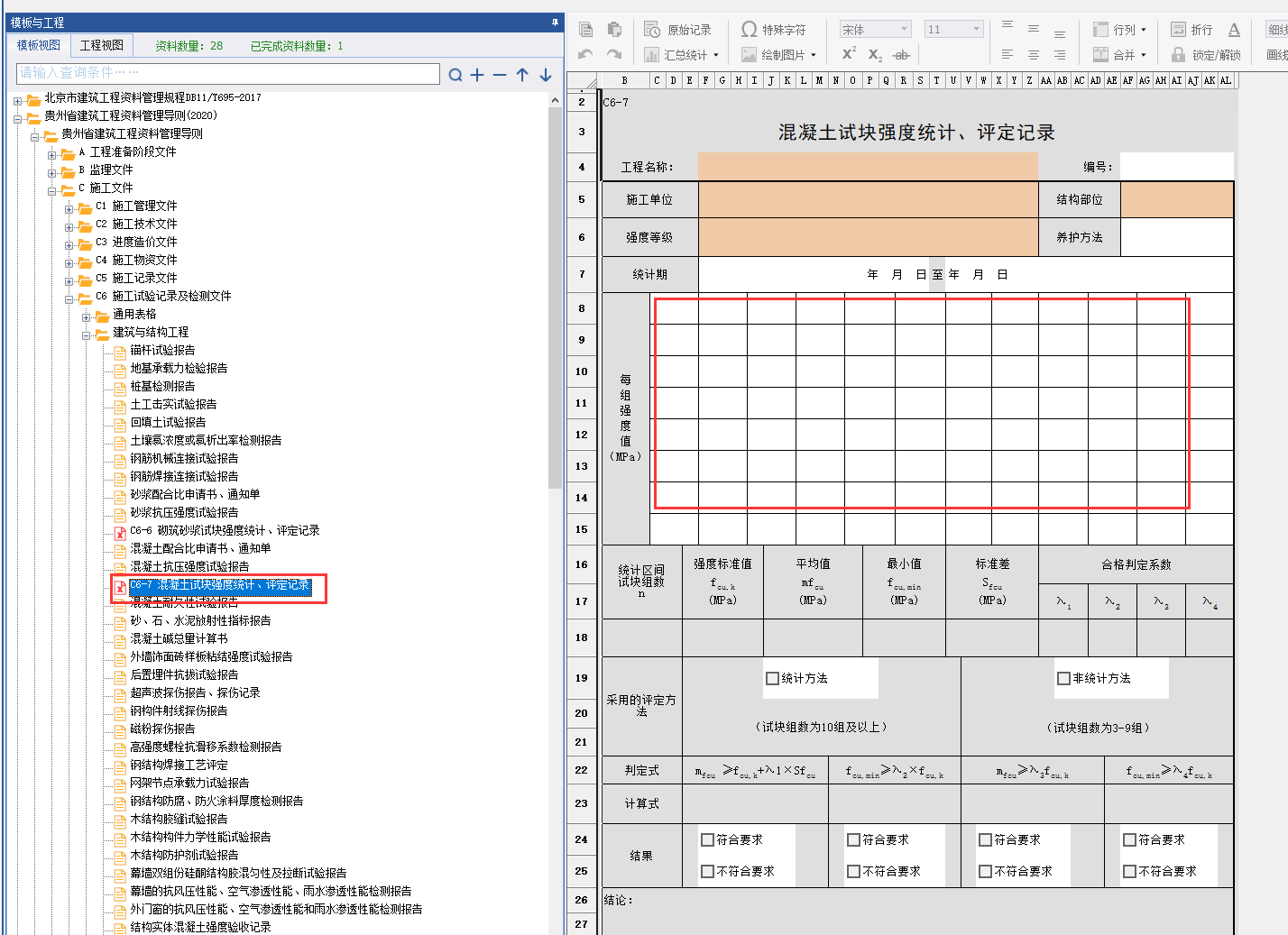Select 结构实体混凝土强度验收记录 item
The image size is (1288, 935).
click(x=200, y=927)
